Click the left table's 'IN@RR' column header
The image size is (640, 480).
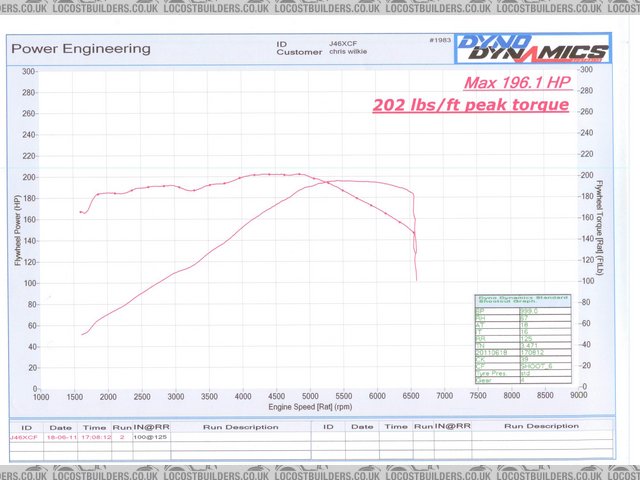pos(151,427)
